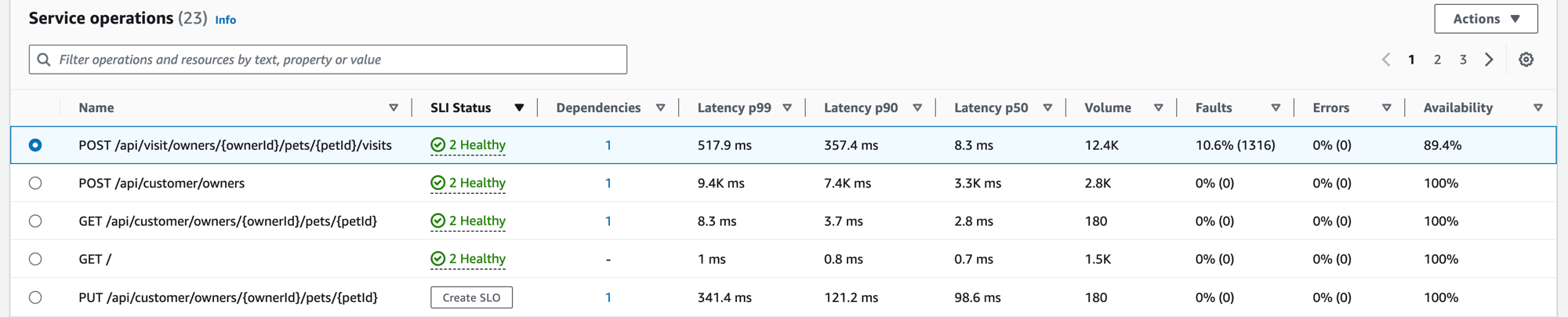
Task: Sort by Availability column arrow
Action: coord(1537,108)
